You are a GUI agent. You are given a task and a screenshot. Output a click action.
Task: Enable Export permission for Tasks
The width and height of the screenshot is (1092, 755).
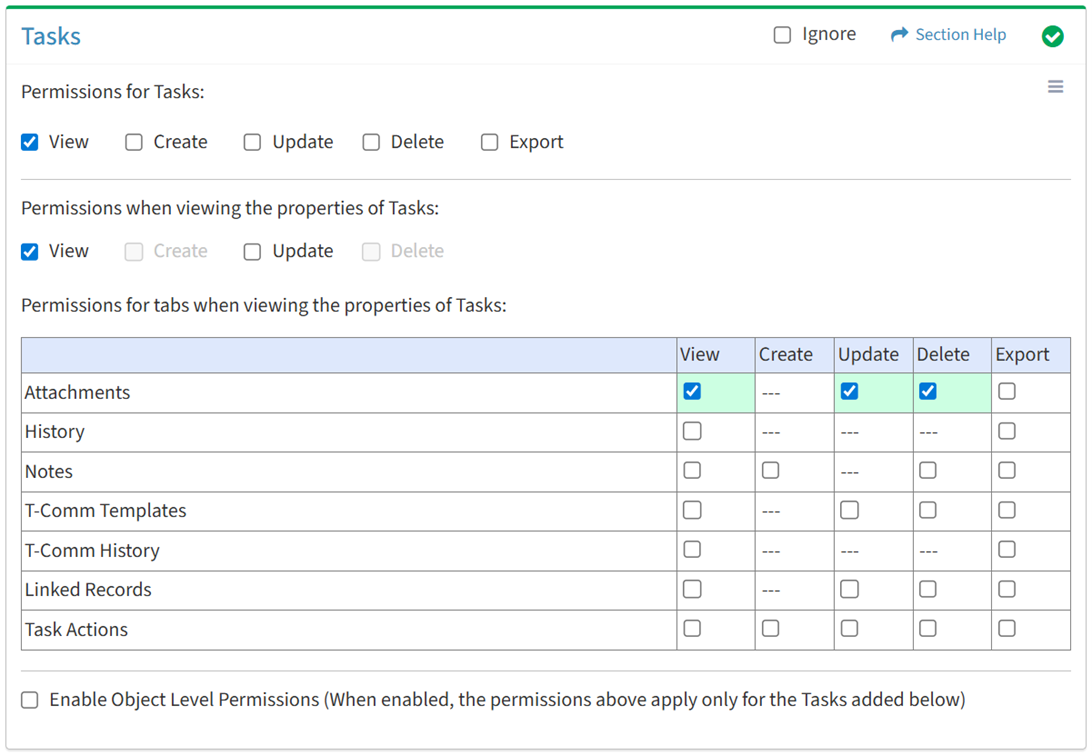pyautogui.click(x=489, y=142)
